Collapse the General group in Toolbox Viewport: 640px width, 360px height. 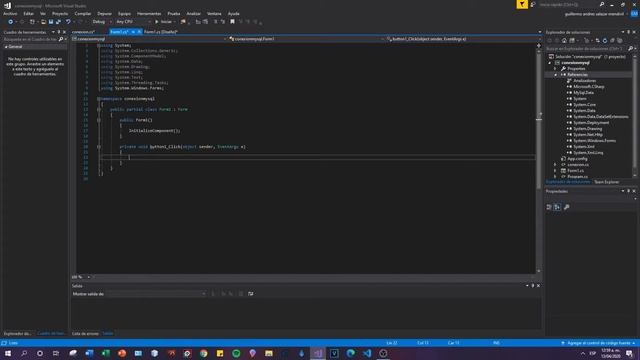pos(6,47)
